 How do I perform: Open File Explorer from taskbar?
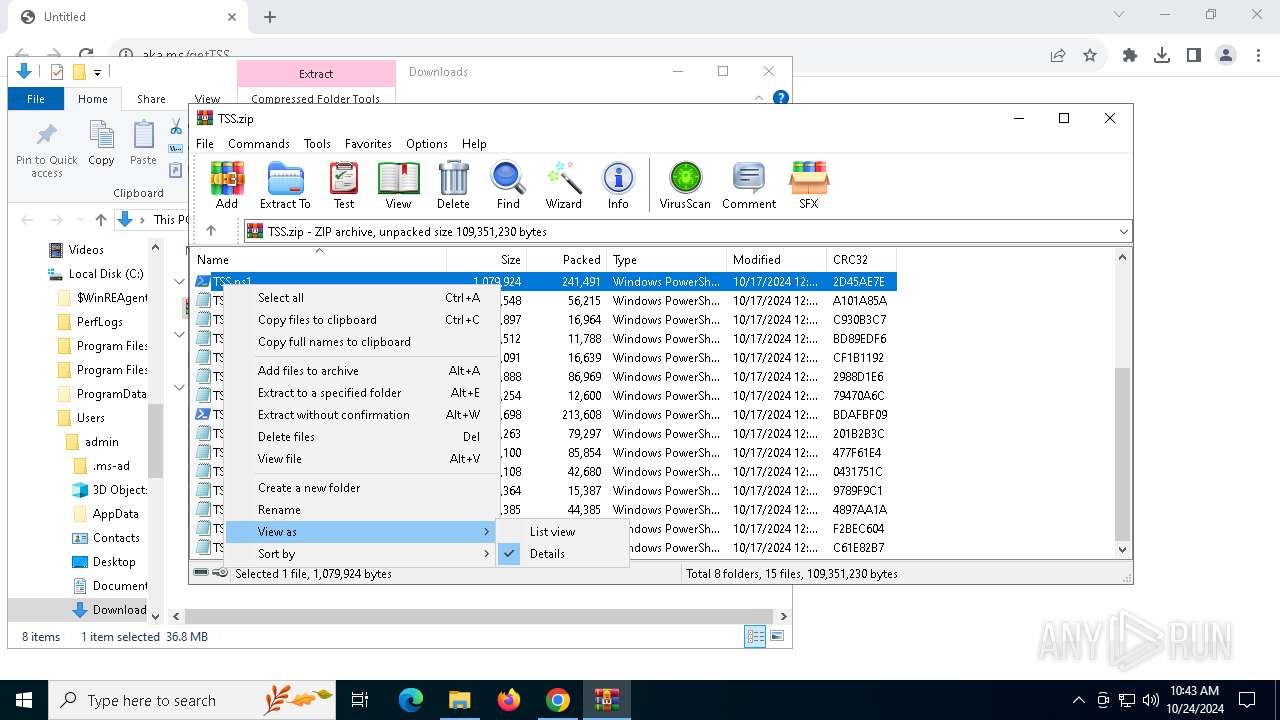click(x=459, y=700)
